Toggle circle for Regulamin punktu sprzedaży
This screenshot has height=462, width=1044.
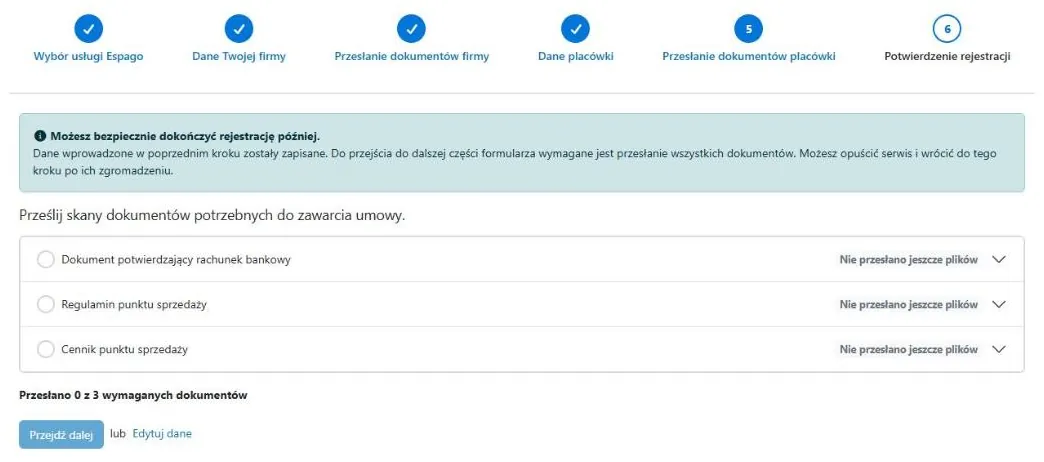click(x=46, y=304)
